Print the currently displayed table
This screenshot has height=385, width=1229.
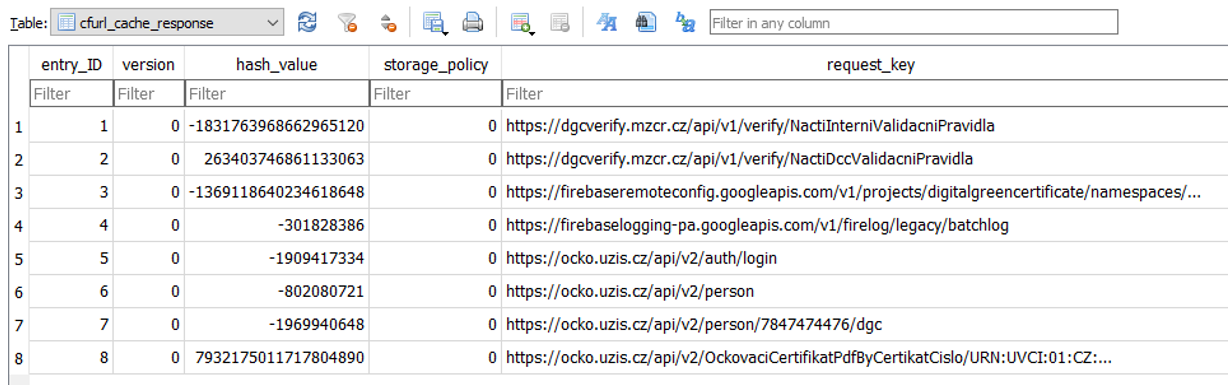click(472, 22)
